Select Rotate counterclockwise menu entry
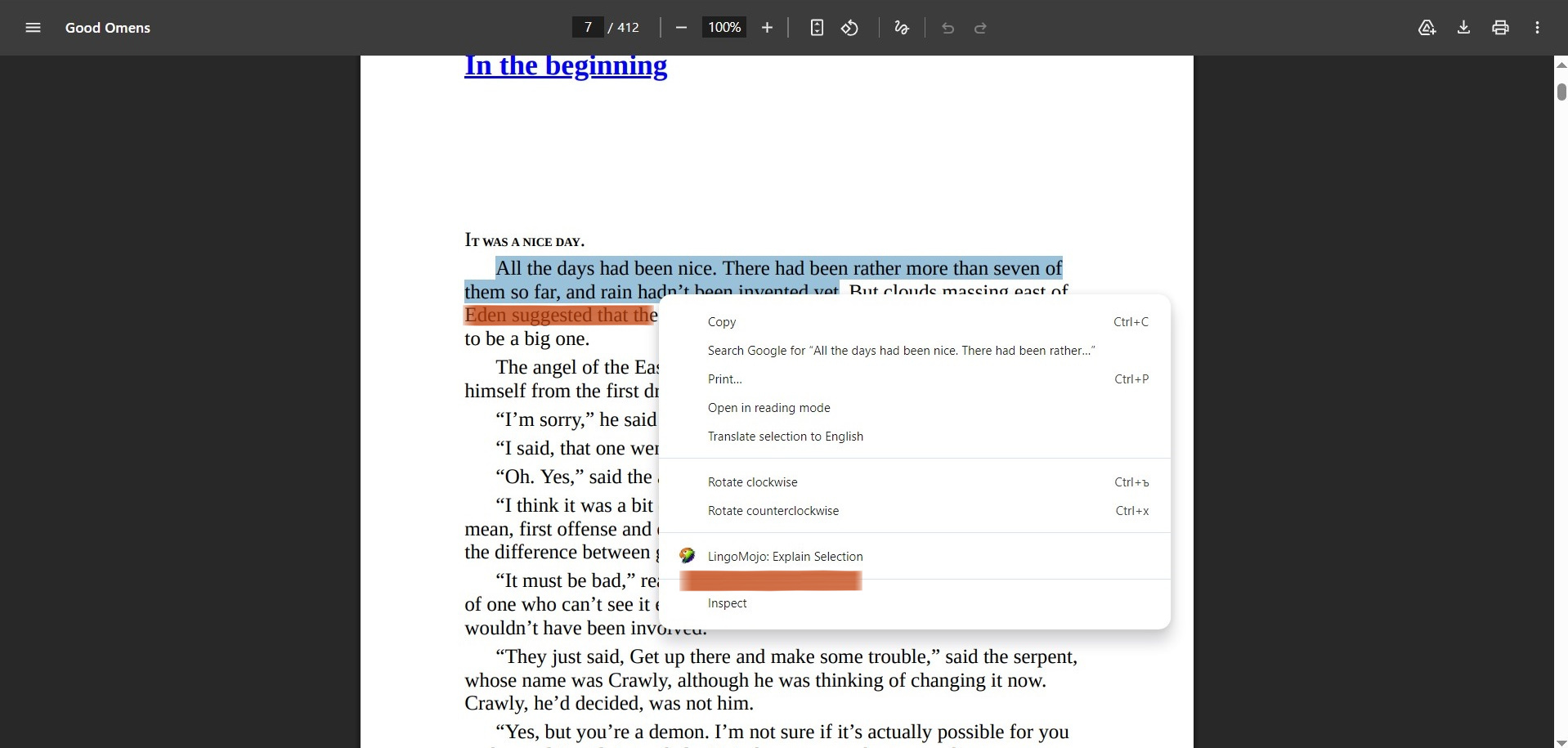This screenshot has width=1568, height=748. (x=915, y=511)
